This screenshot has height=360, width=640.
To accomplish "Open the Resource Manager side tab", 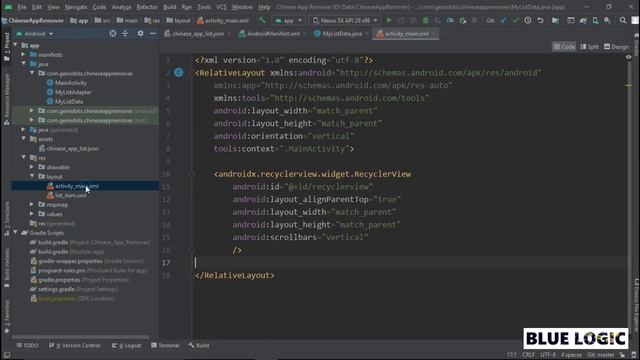I will coord(7,100).
